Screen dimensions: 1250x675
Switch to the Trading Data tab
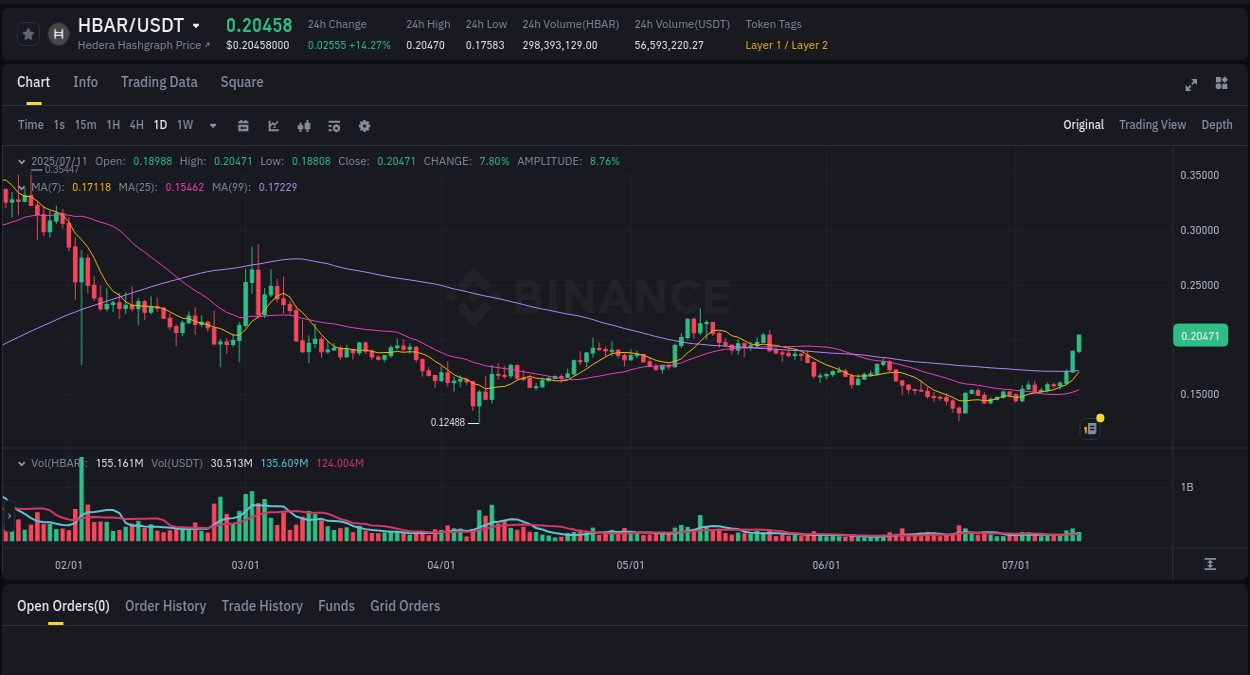(159, 82)
